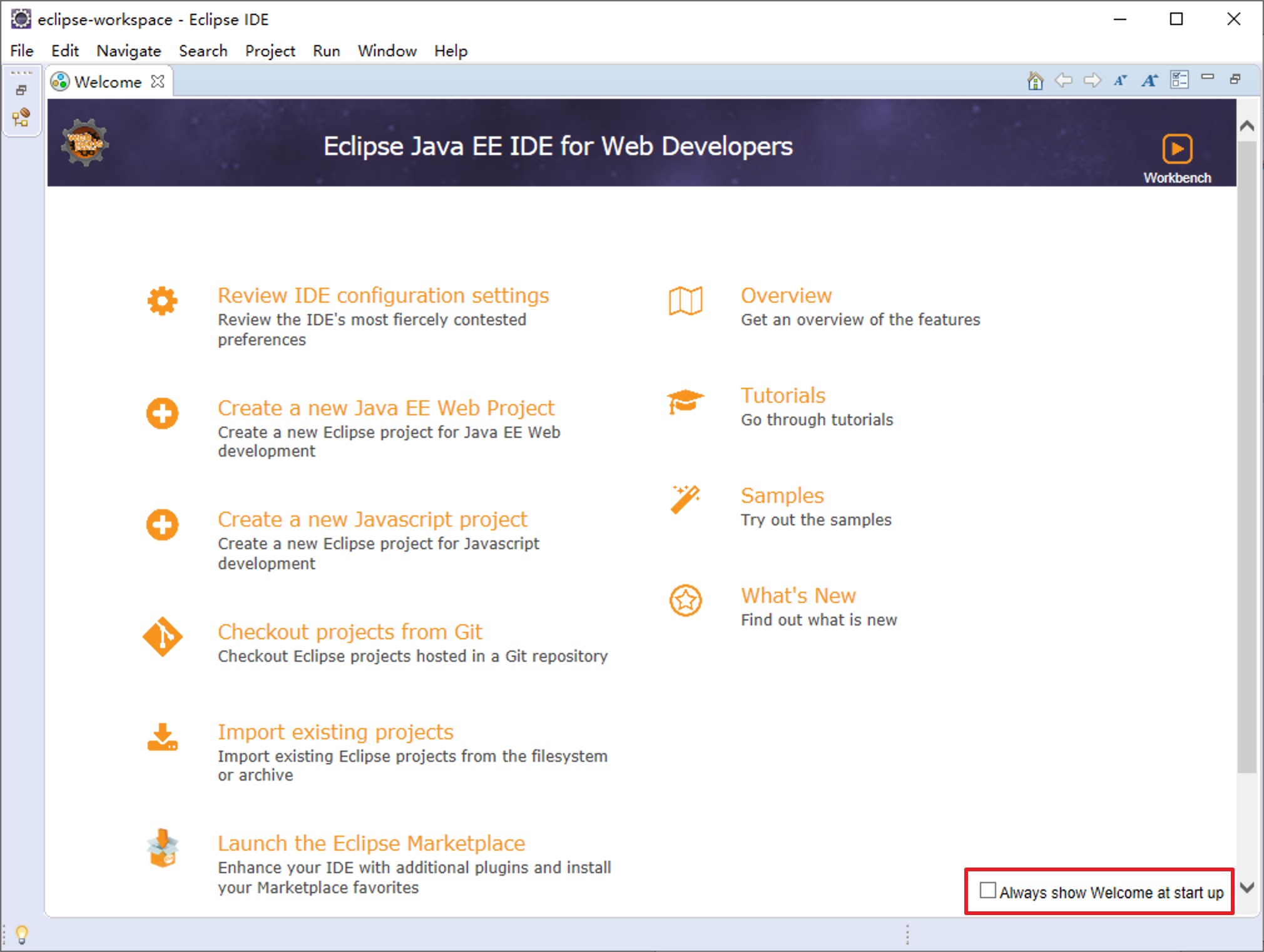This screenshot has width=1264, height=952.
Task: Open the File menu
Action: point(22,50)
